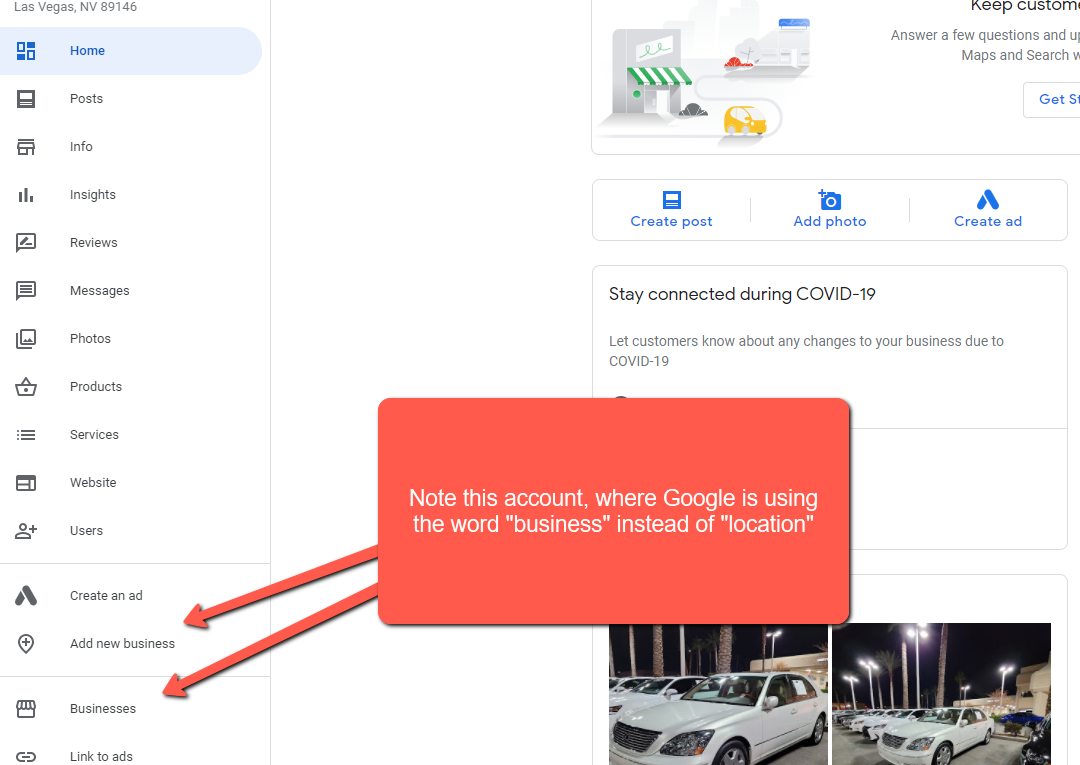
Task: Click the Let customers know description text
Action: 806,351
